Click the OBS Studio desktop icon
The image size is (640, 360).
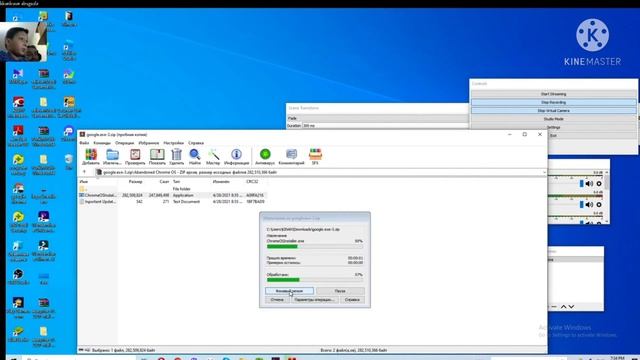point(18,277)
